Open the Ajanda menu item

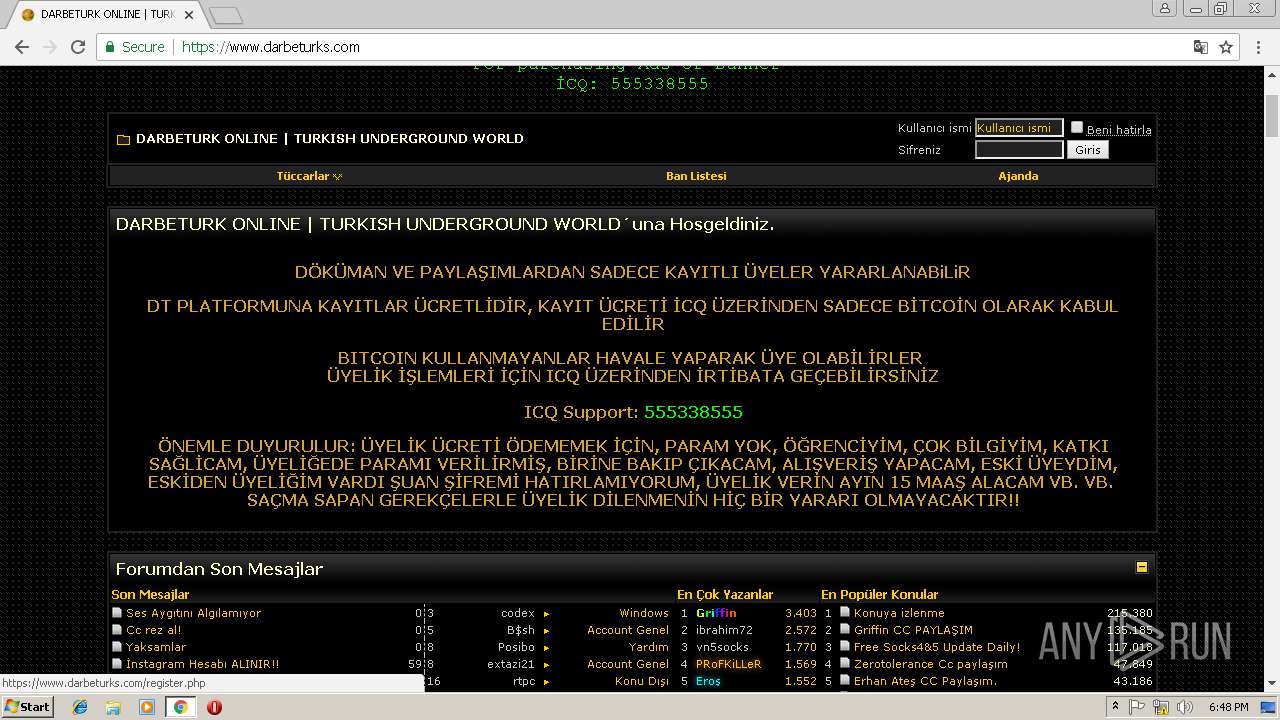(x=1018, y=176)
